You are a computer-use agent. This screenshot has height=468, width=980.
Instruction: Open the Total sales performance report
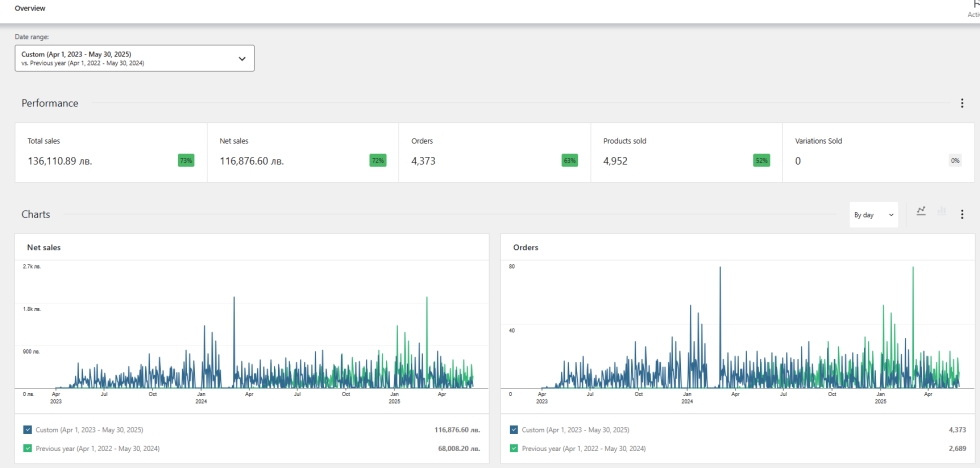click(x=110, y=153)
